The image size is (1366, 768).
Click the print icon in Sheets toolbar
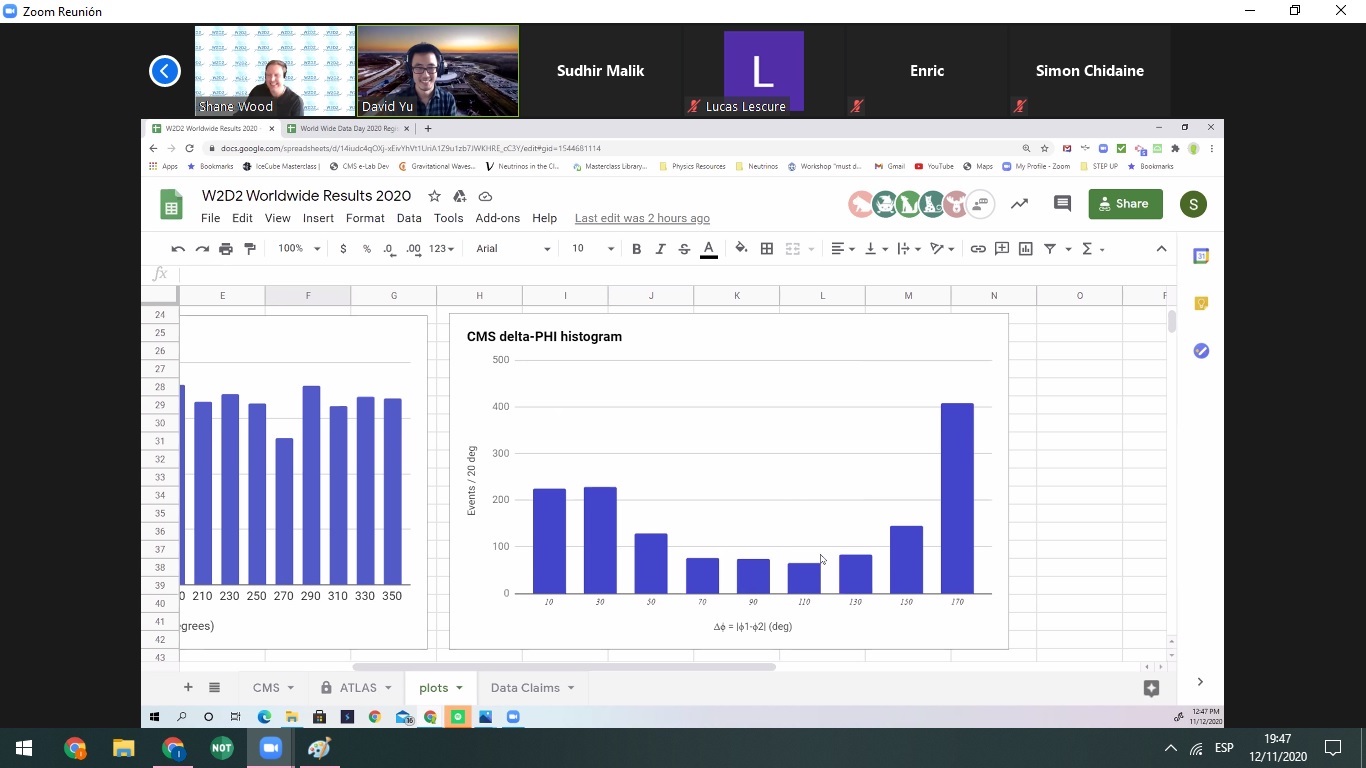[x=226, y=249]
